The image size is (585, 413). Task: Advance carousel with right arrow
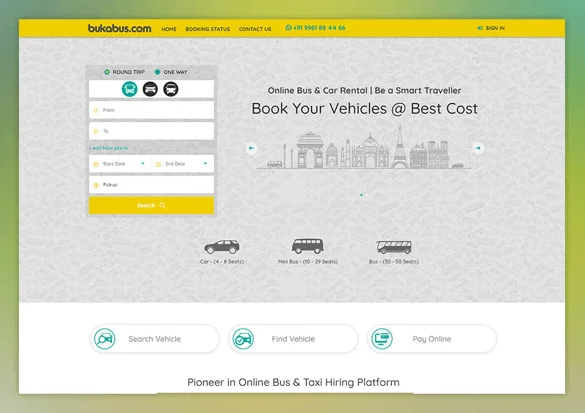478,148
